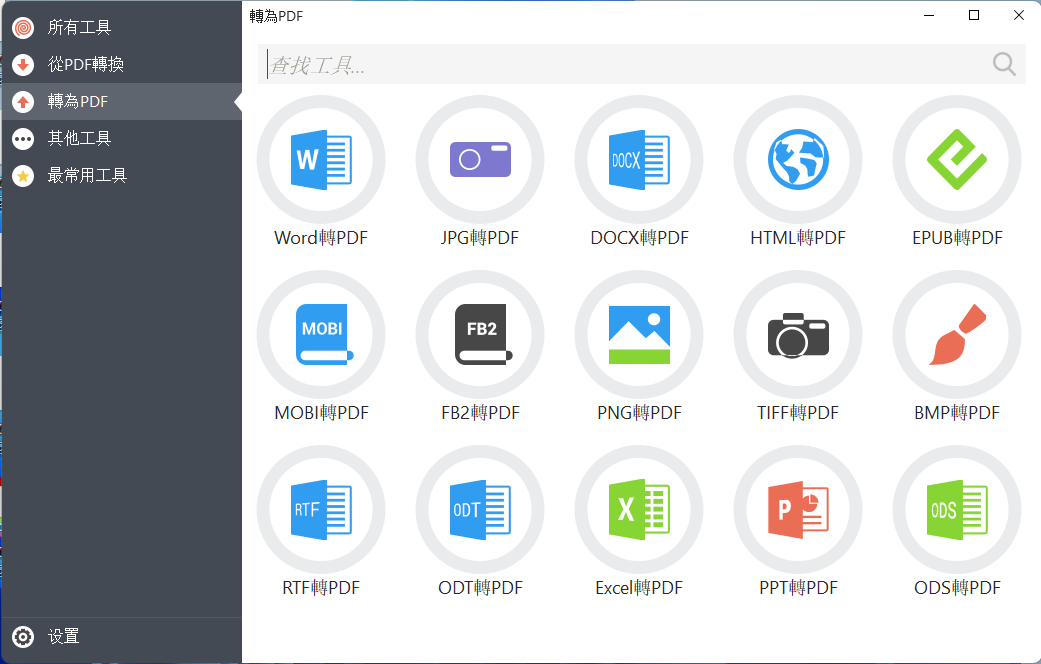Open the FB2轉PDF book icon
Screen dimensions: 1041x664
pos(480,335)
